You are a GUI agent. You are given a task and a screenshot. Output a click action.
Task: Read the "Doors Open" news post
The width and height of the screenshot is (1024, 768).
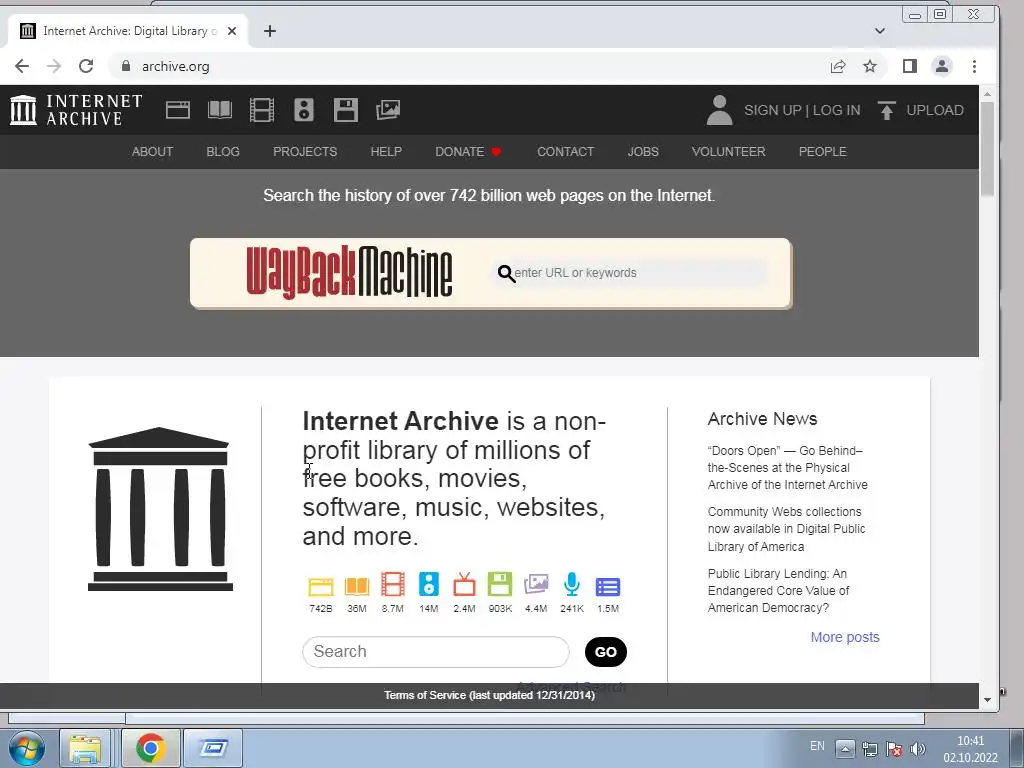pyautogui.click(x=788, y=468)
